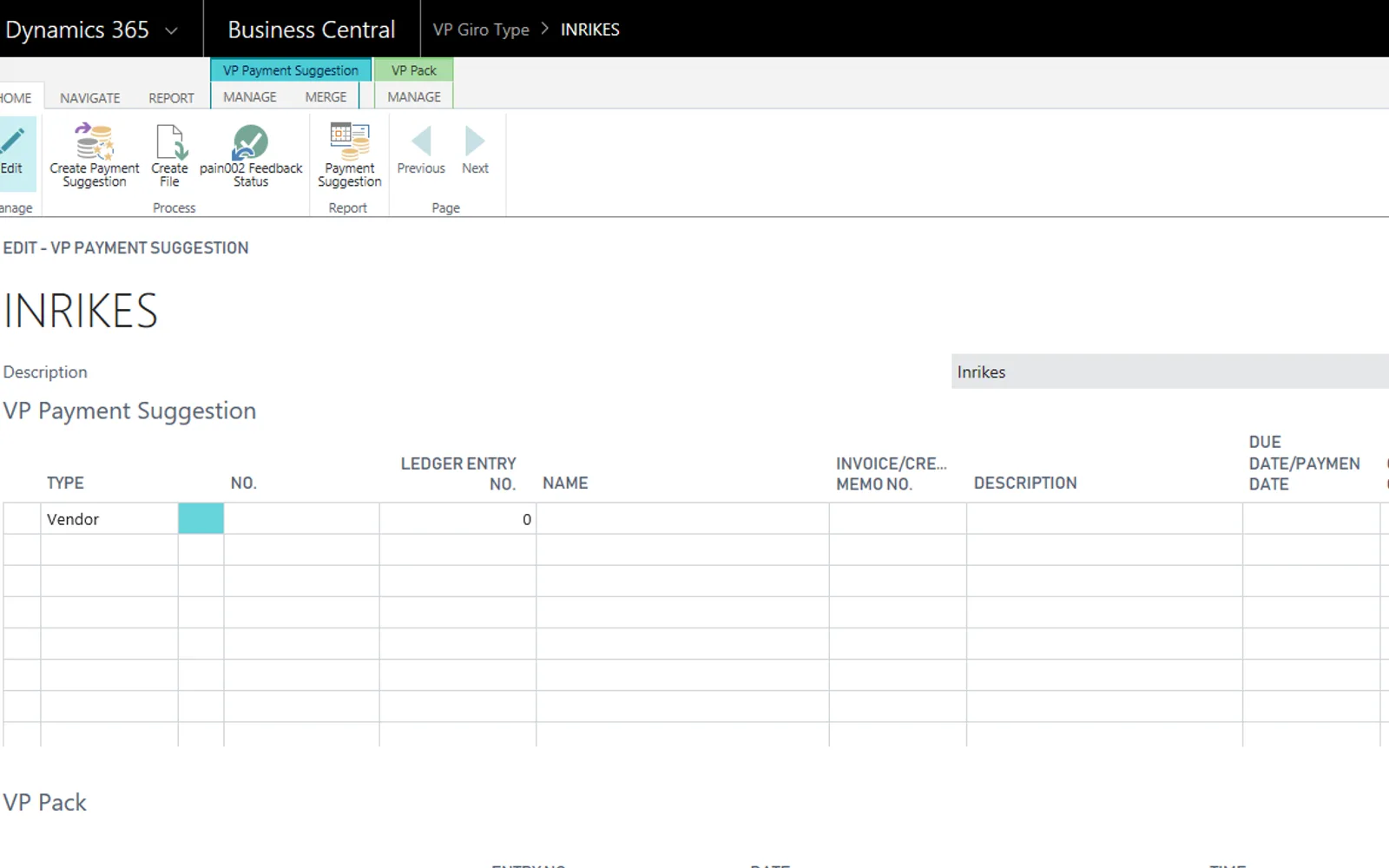Click the DUE DATE/PAYMEN DATE column header
Screen dimensions: 1389x868
[x=1305, y=463]
